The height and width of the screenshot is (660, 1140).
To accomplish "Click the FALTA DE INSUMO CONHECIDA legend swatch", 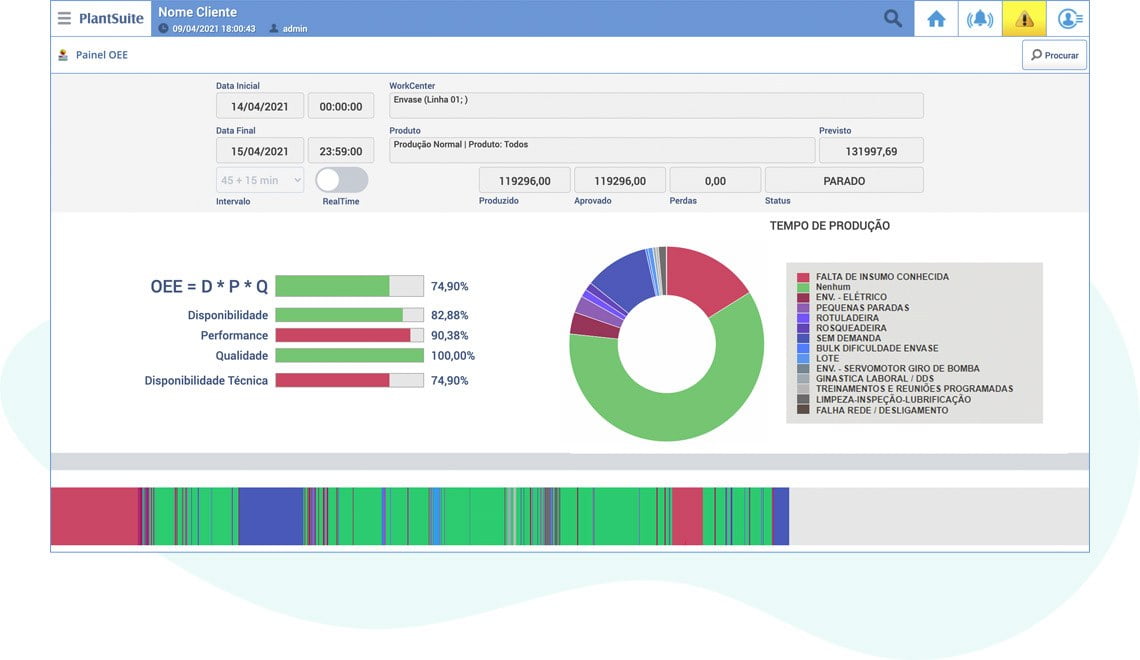I will tap(803, 277).
